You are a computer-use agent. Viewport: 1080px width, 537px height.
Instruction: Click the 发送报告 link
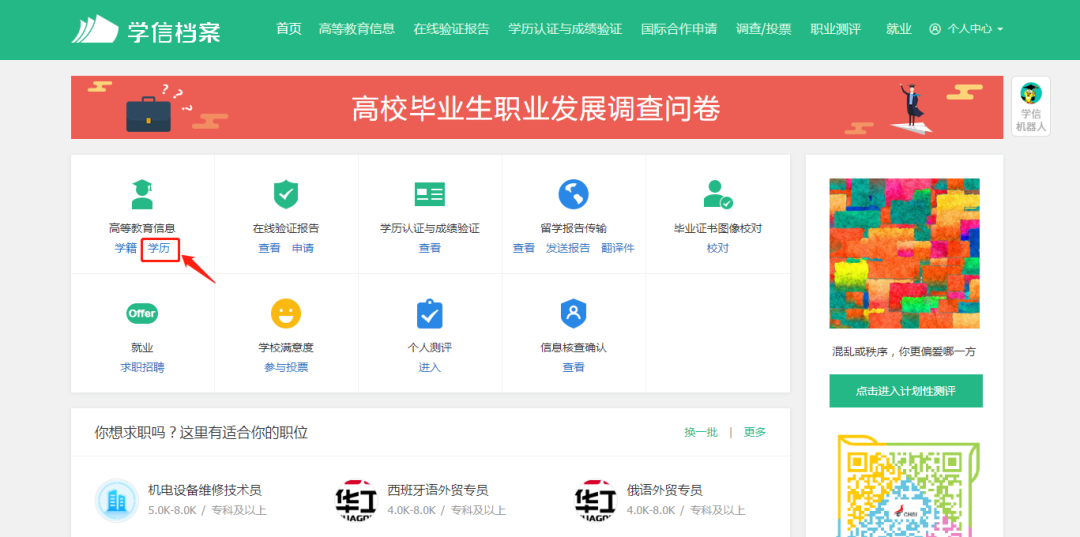568,248
